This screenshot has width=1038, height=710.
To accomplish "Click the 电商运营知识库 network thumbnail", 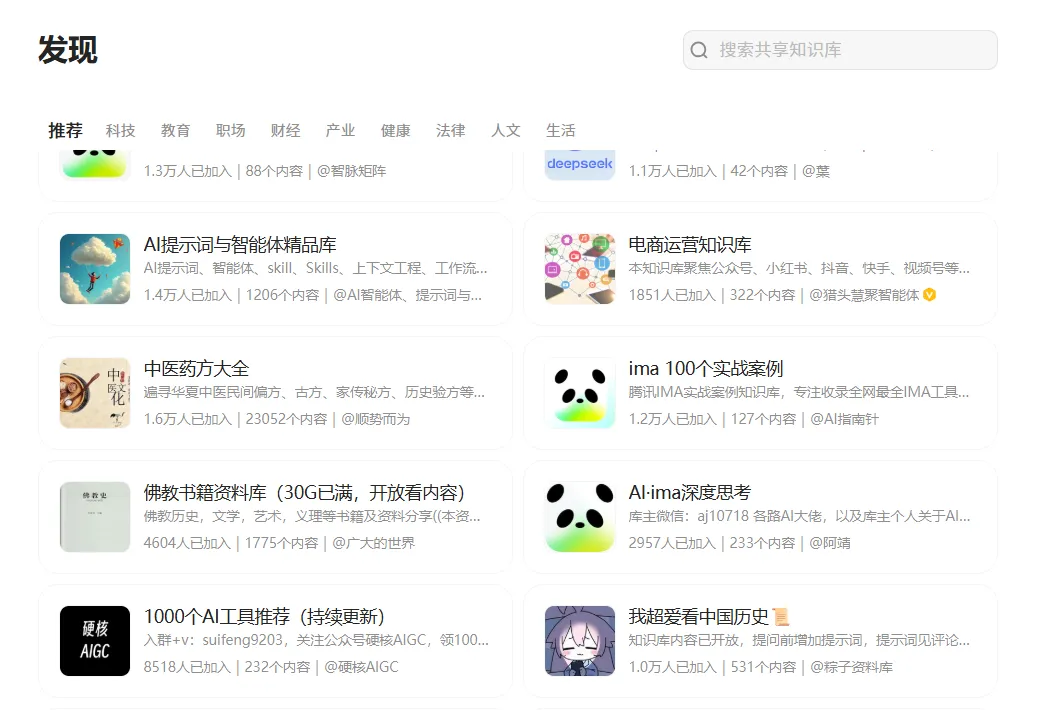I will coord(580,269).
